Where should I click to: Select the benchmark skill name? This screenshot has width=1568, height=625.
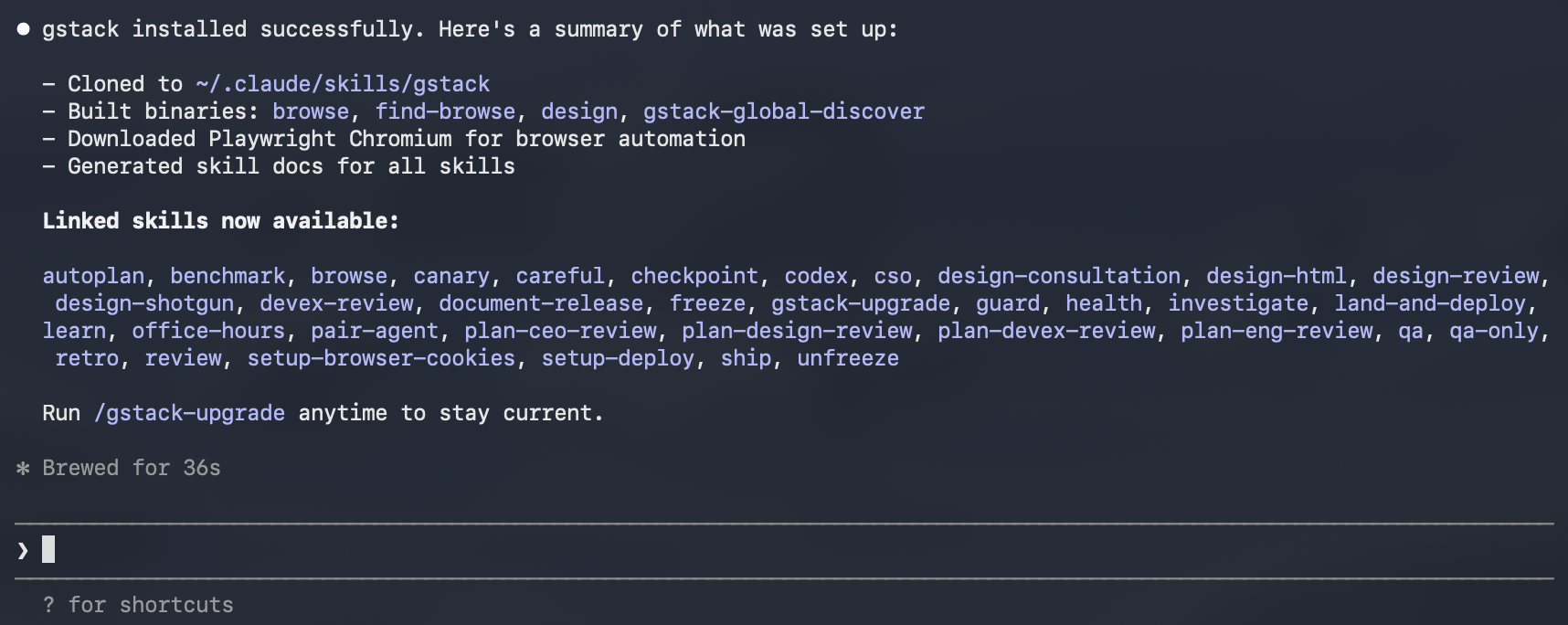(x=228, y=276)
